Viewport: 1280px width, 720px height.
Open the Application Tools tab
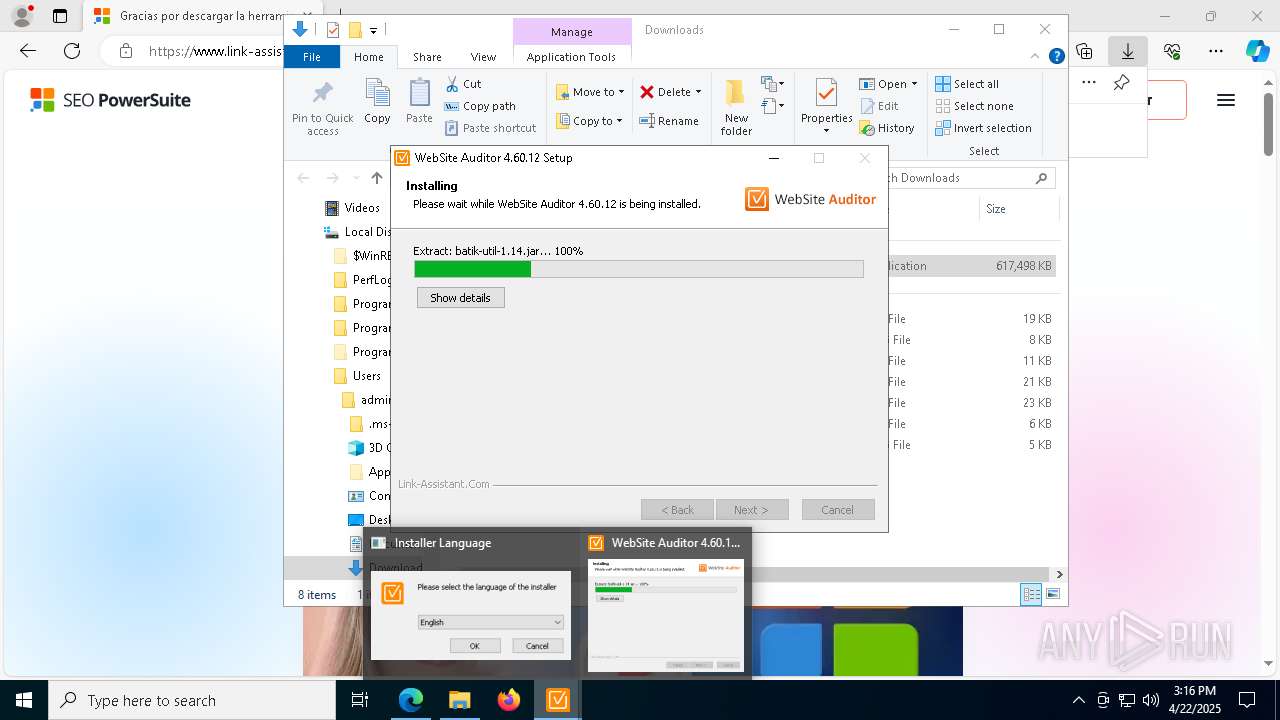point(571,57)
